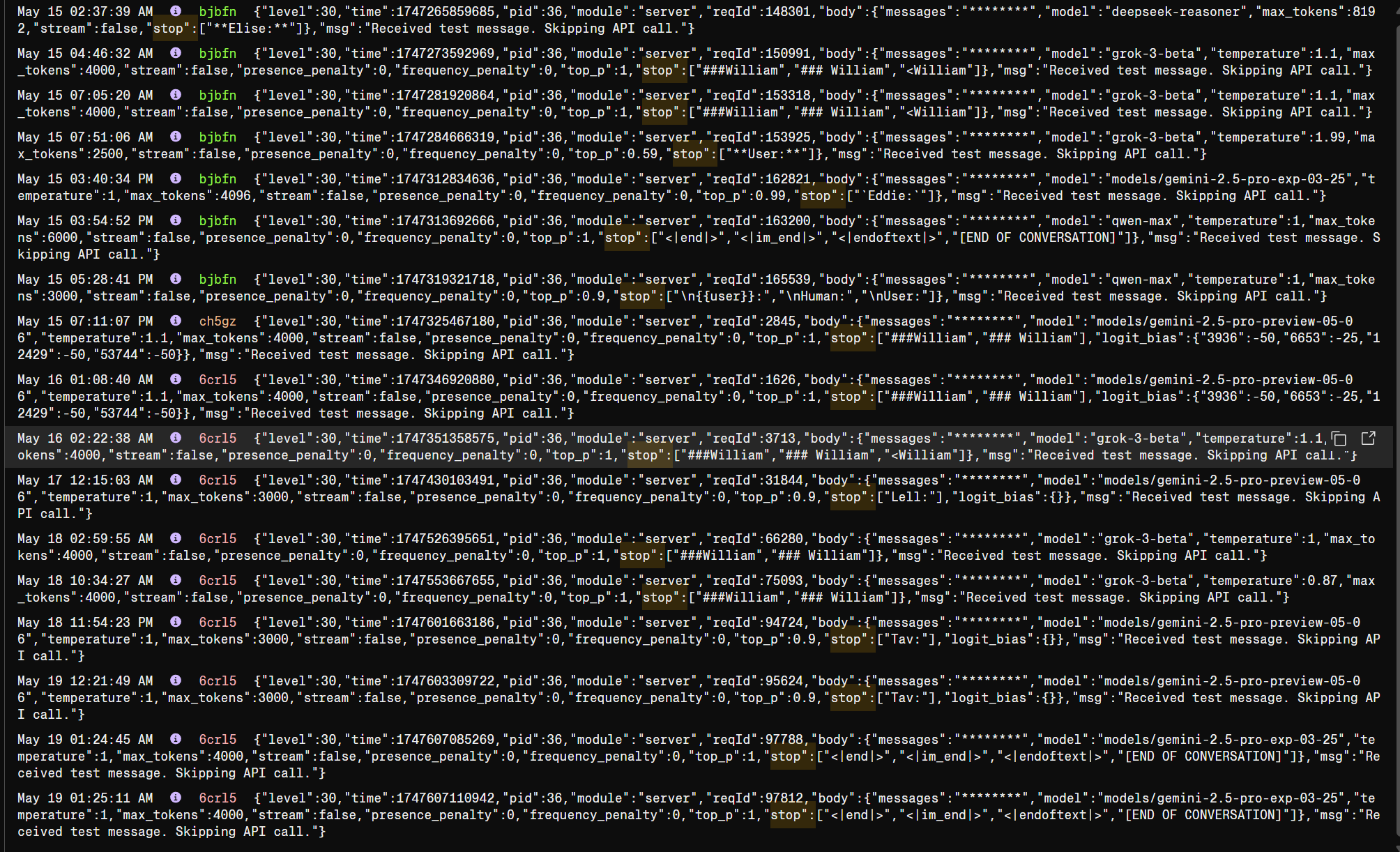Image resolution: width=1400 pixels, height=852 pixels.
Task: Click info icon on May 15 07:51:06 AM log
Action: click(176, 137)
